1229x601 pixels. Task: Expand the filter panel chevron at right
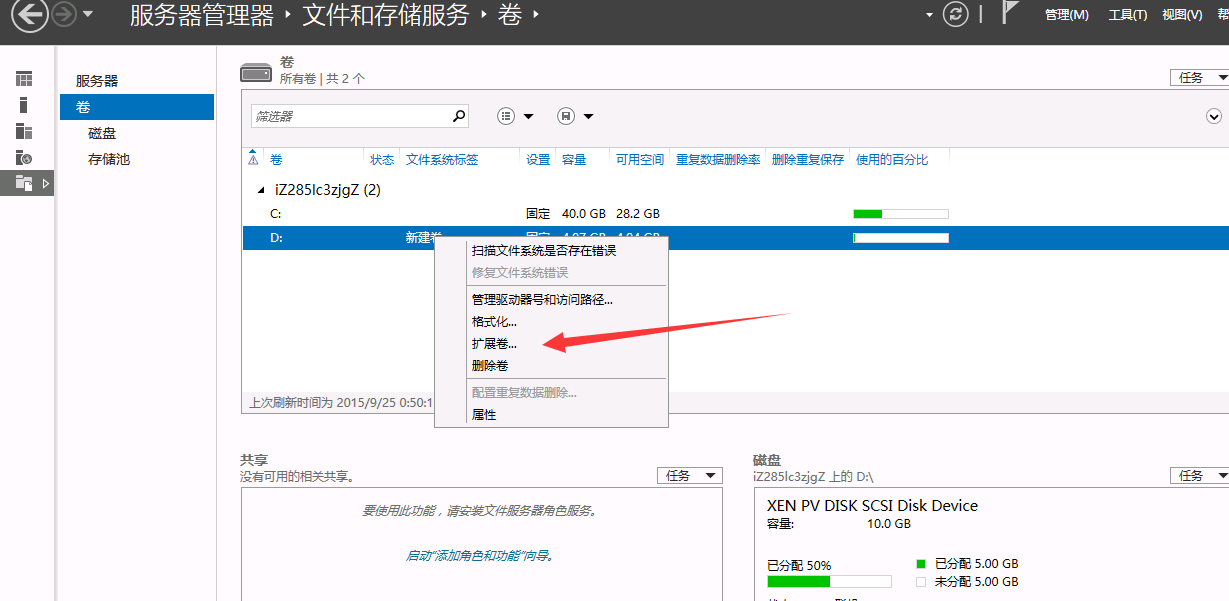click(1214, 116)
